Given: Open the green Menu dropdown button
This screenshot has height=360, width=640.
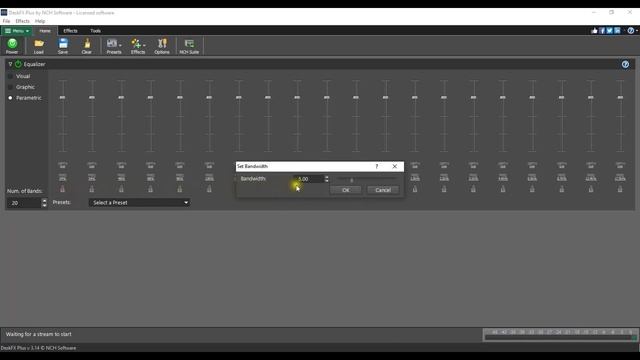Looking at the screenshot, I should [17, 31].
